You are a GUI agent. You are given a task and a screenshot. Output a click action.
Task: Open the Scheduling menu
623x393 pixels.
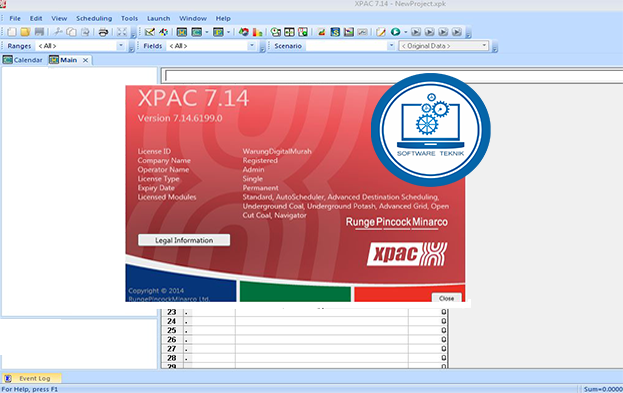94,18
